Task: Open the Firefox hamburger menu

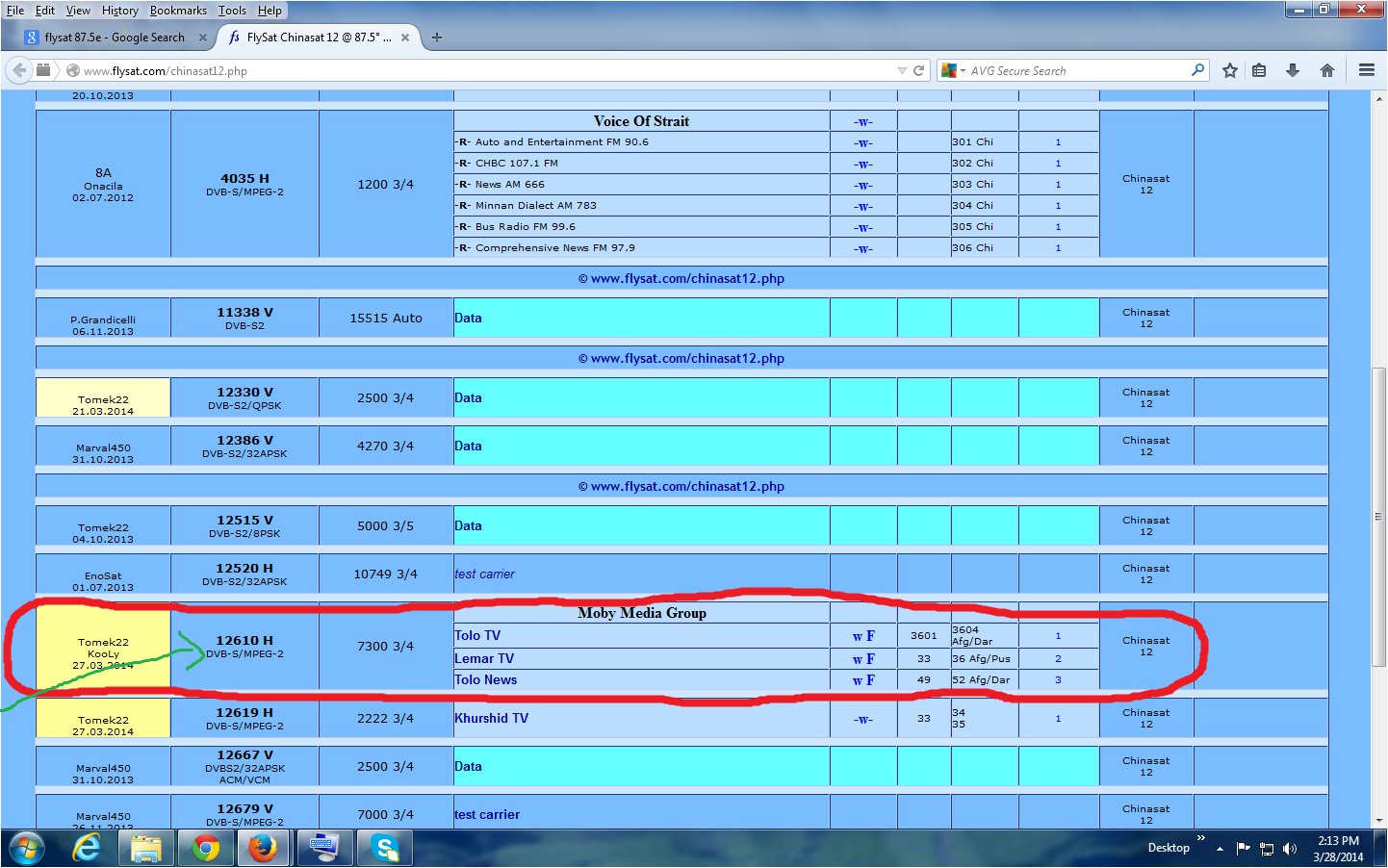Action: click(1366, 70)
